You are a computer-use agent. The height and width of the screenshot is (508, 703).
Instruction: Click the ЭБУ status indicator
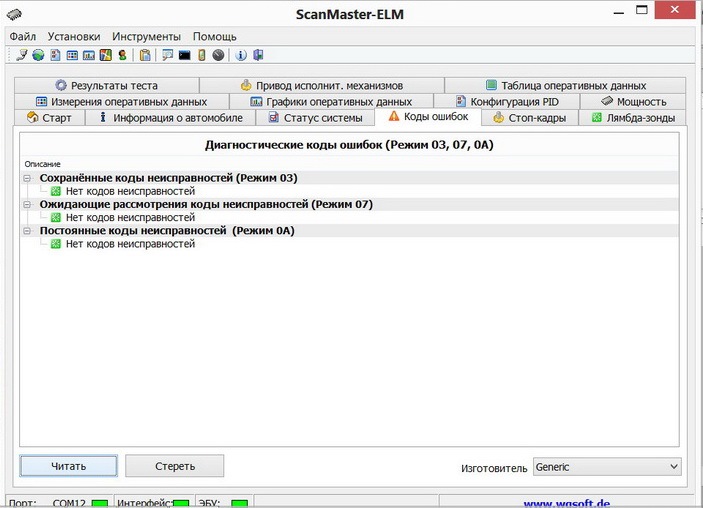pos(239,504)
